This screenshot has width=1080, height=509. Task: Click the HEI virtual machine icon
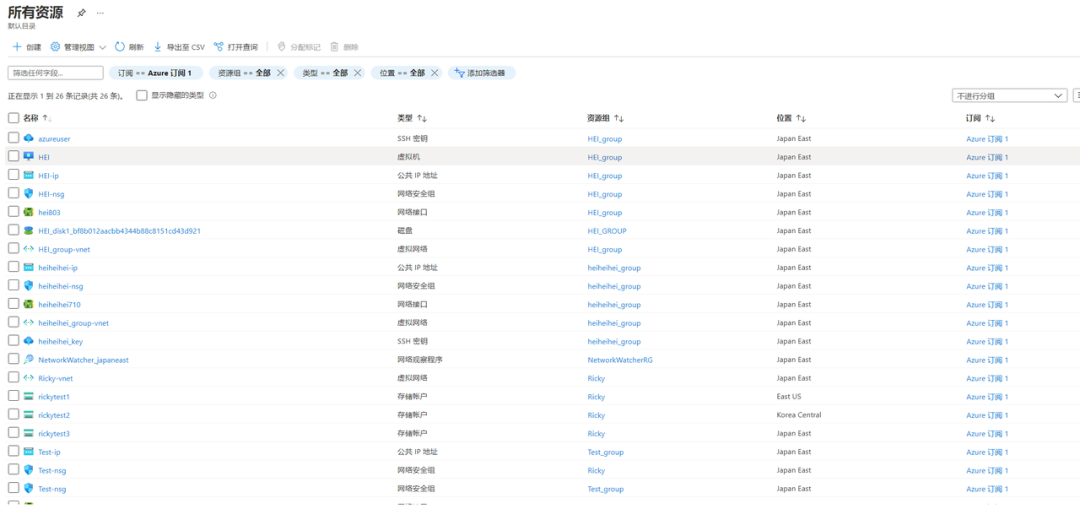[x=28, y=156]
